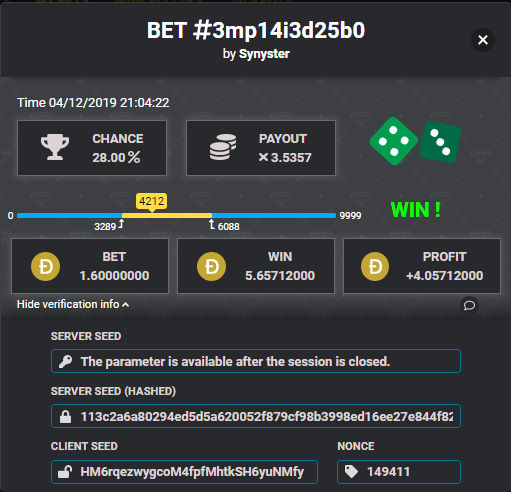Click the tag icon in Nonce field
Image resolution: width=511 pixels, height=492 pixels.
click(351, 472)
